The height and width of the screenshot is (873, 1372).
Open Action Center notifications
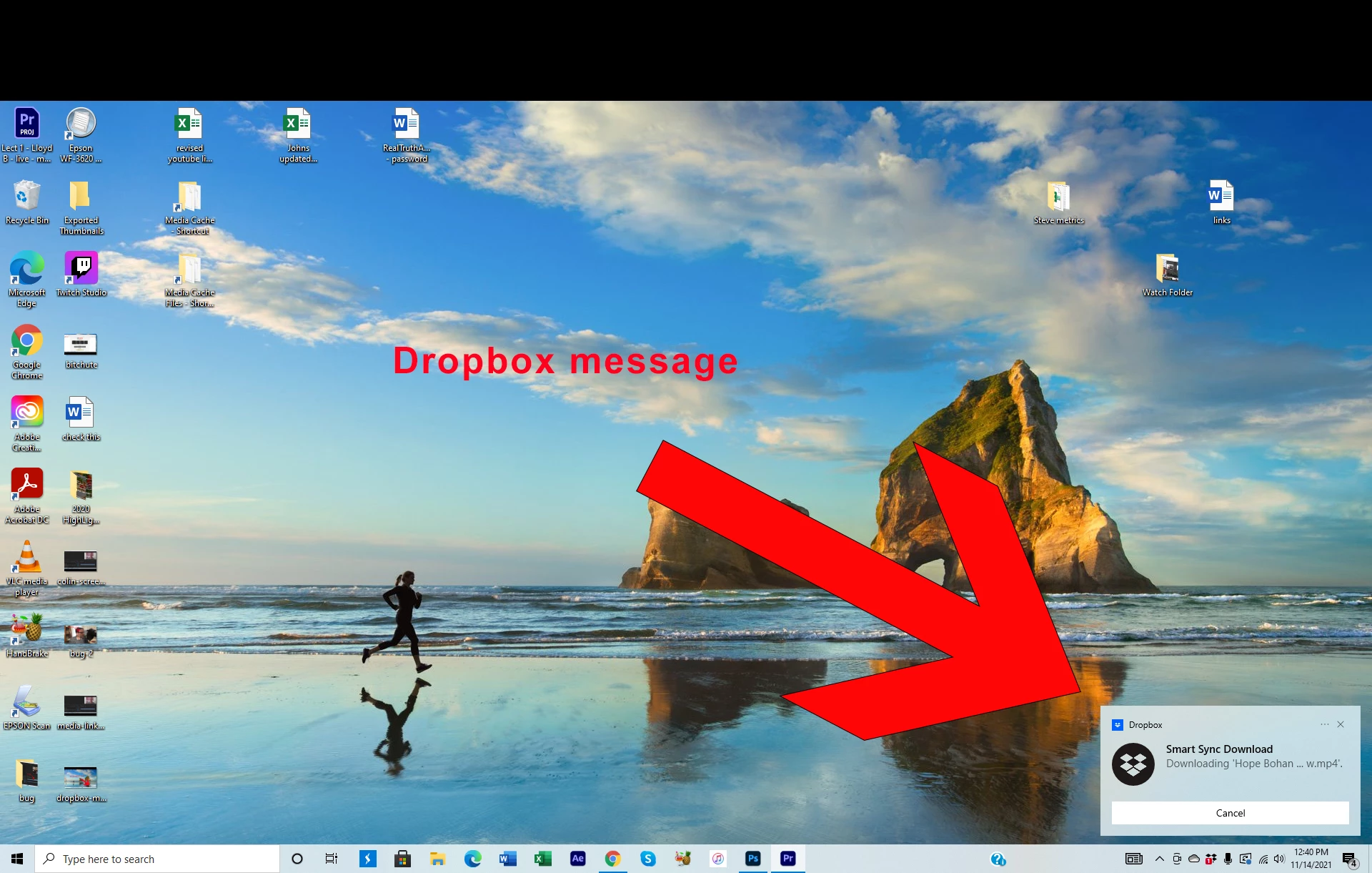[x=1349, y=859]
